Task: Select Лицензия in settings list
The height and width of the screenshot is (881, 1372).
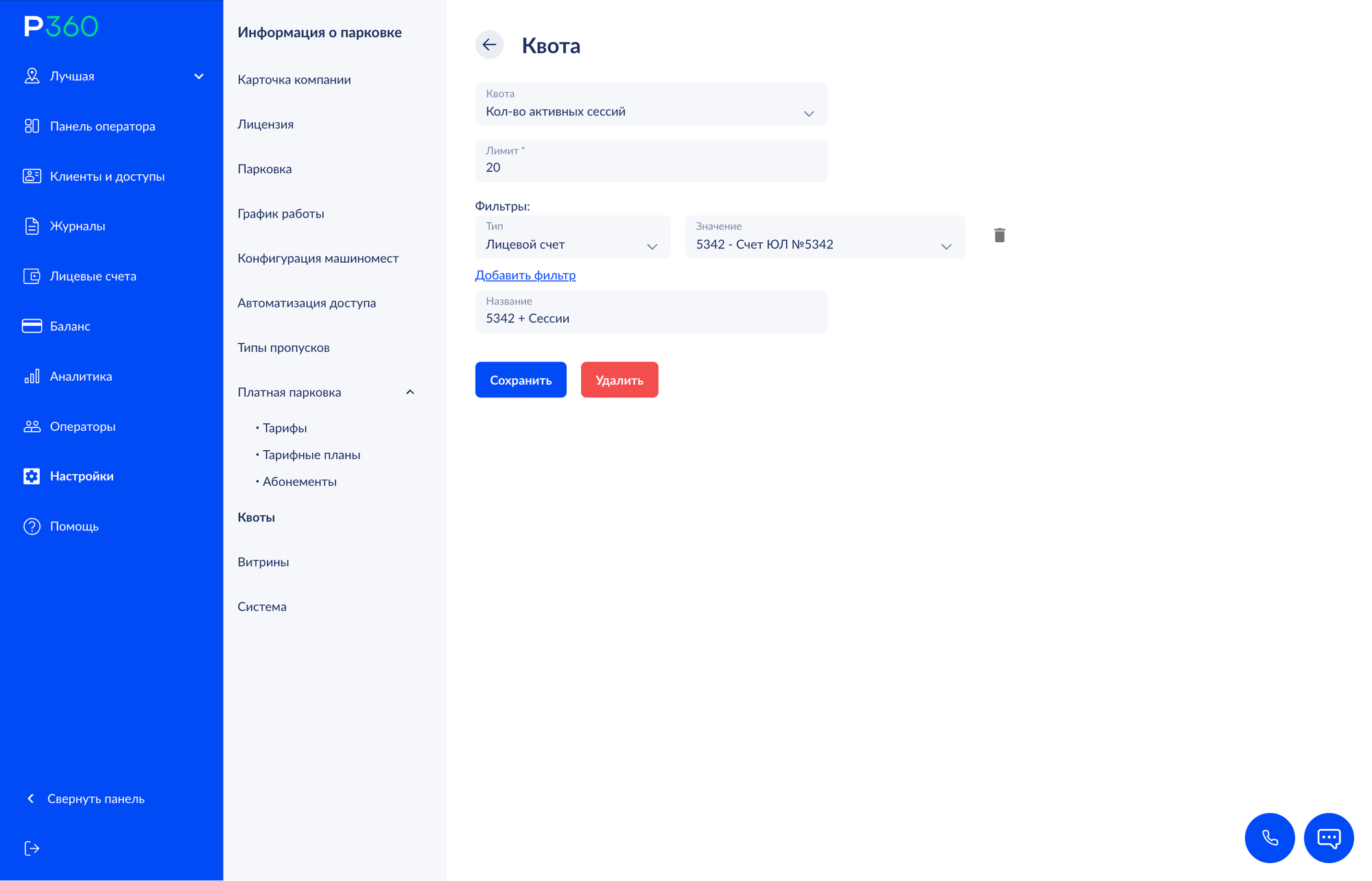Action: click(265, 124)
